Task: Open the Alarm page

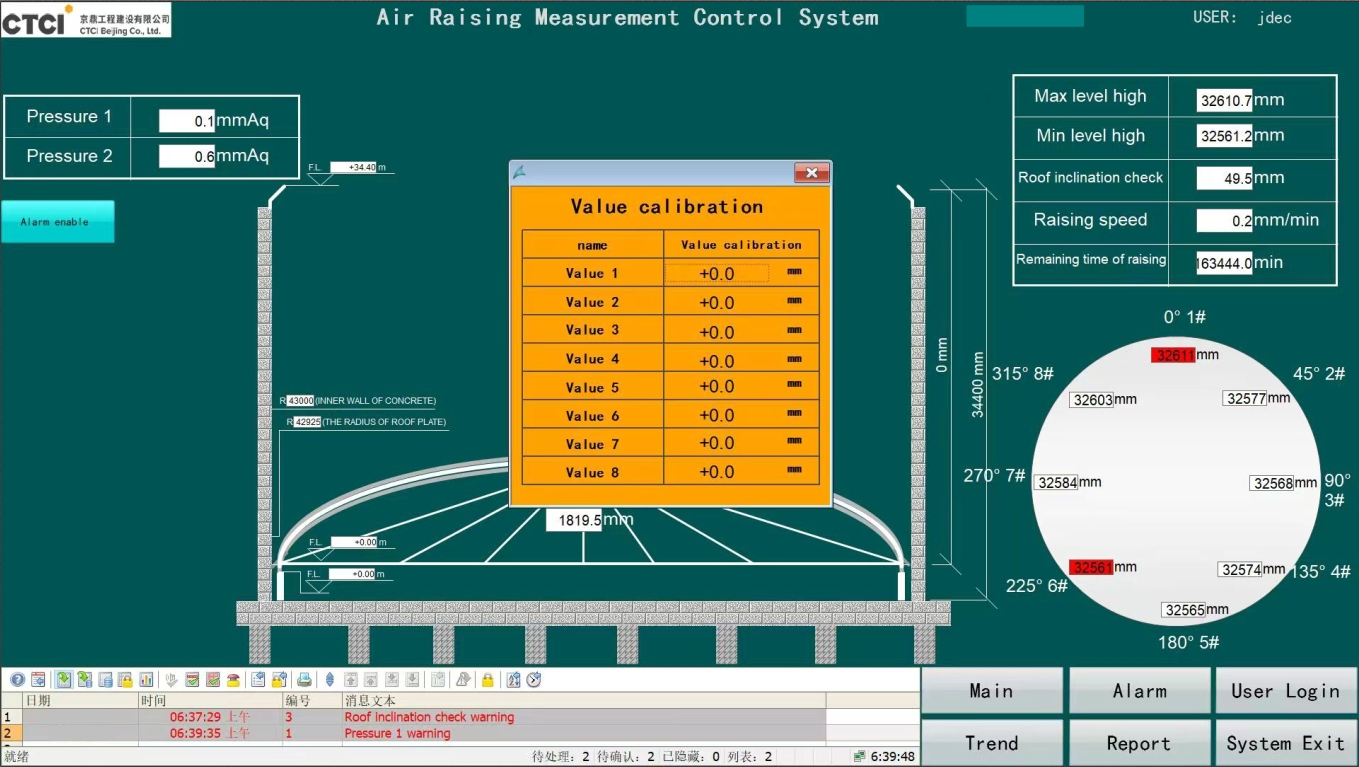Action: [x=1139, y=691]
